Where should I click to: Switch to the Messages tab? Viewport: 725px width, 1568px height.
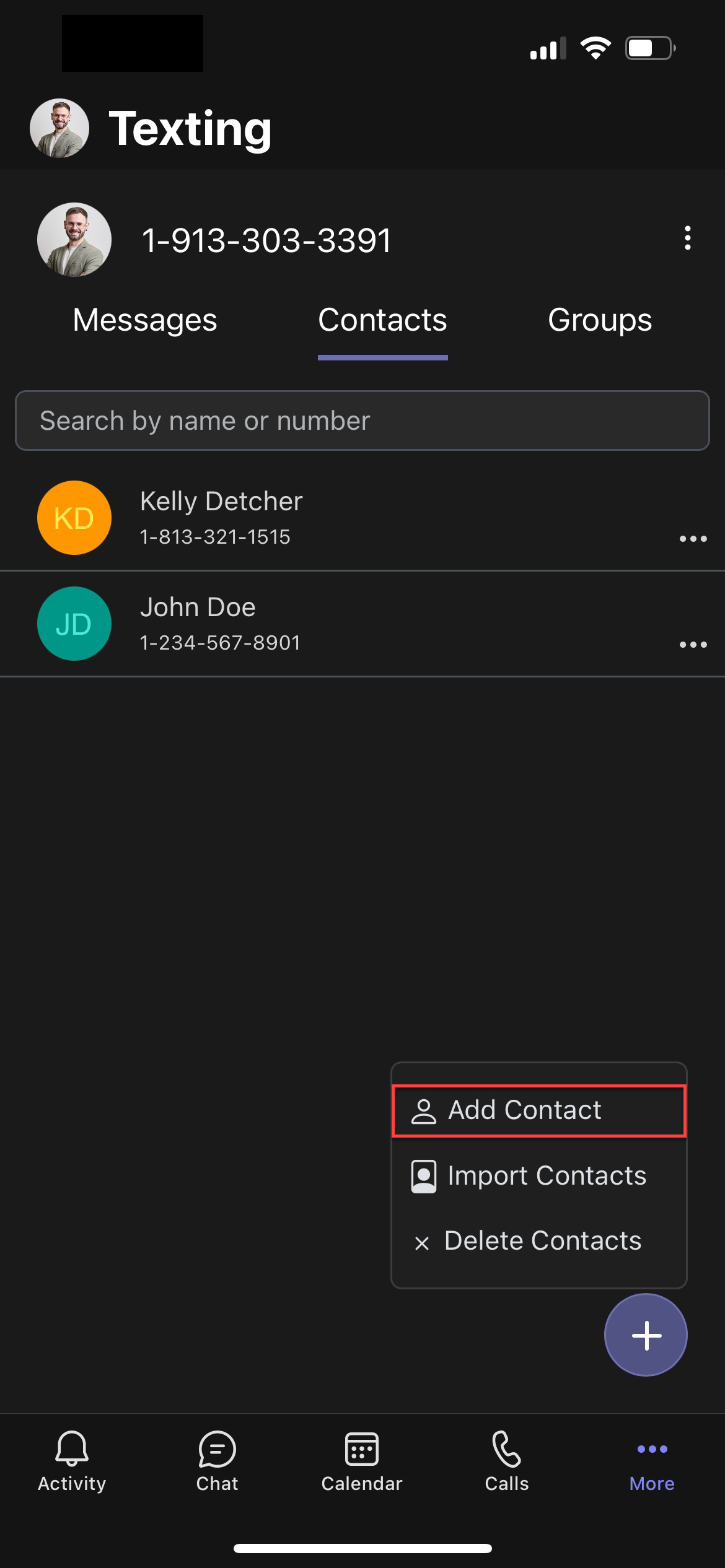[x=145, y=320]
